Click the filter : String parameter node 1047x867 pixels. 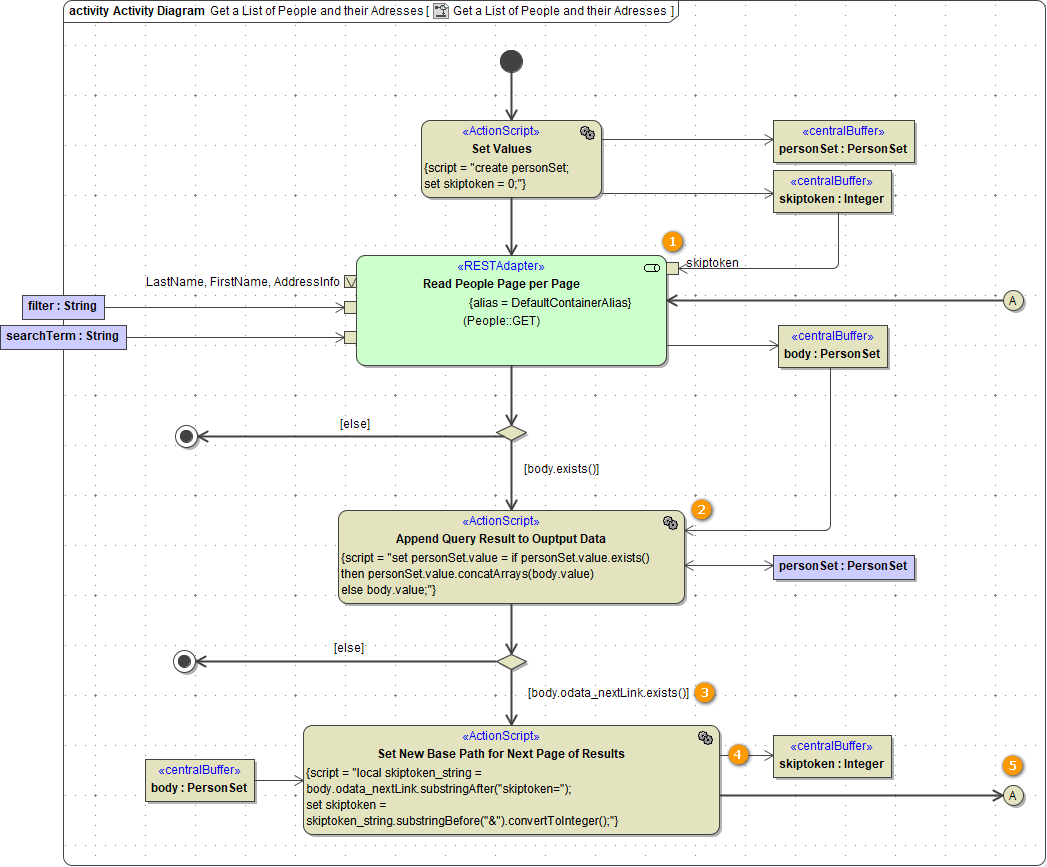click(x=60, y=306)
